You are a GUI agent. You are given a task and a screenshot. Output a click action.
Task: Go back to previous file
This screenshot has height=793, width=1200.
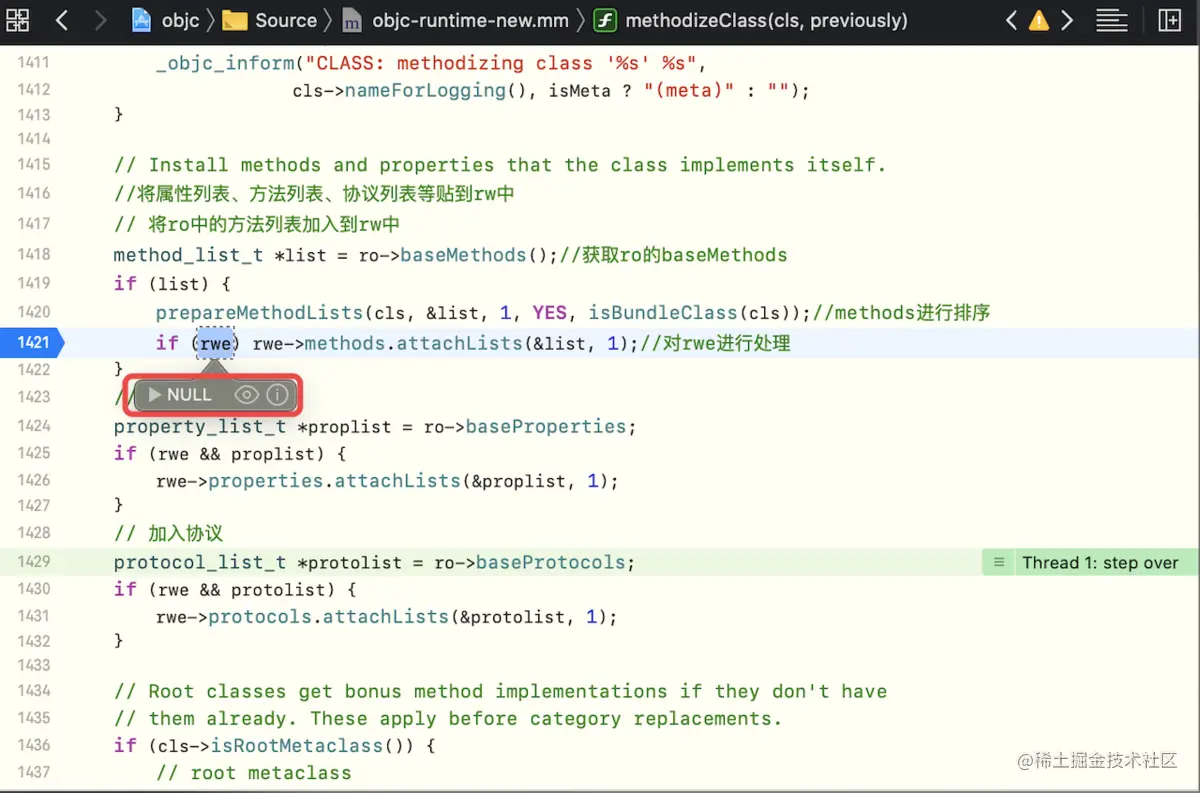[62, 20]
